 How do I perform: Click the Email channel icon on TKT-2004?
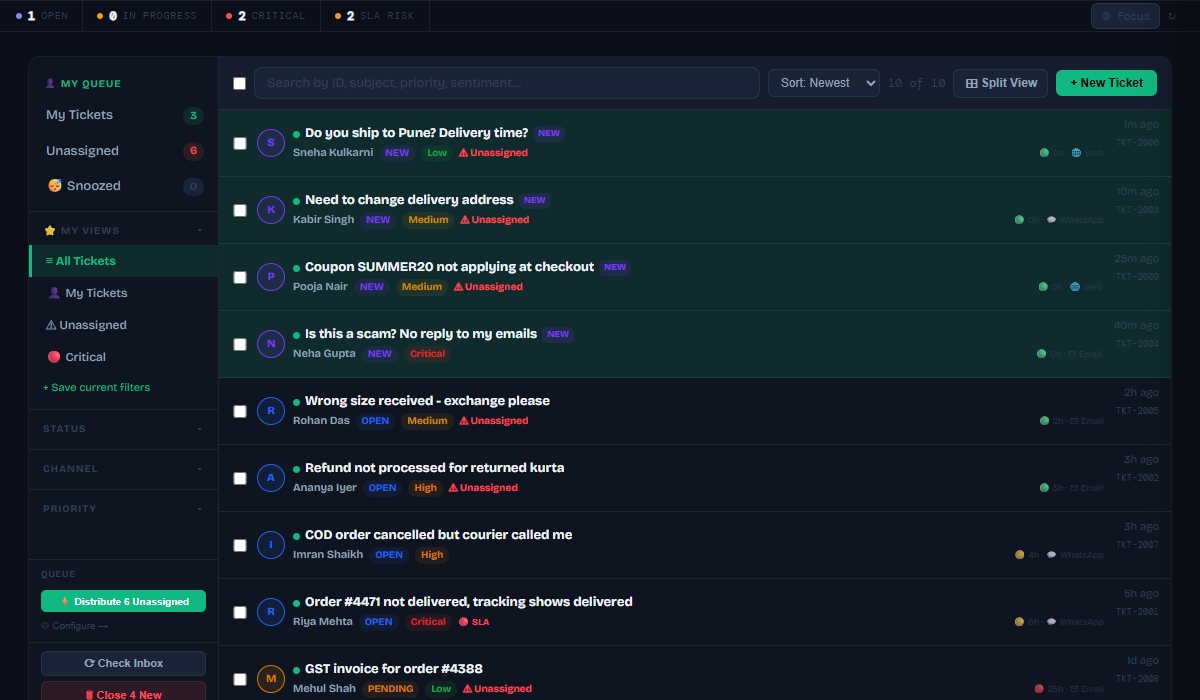point(1074,354)
